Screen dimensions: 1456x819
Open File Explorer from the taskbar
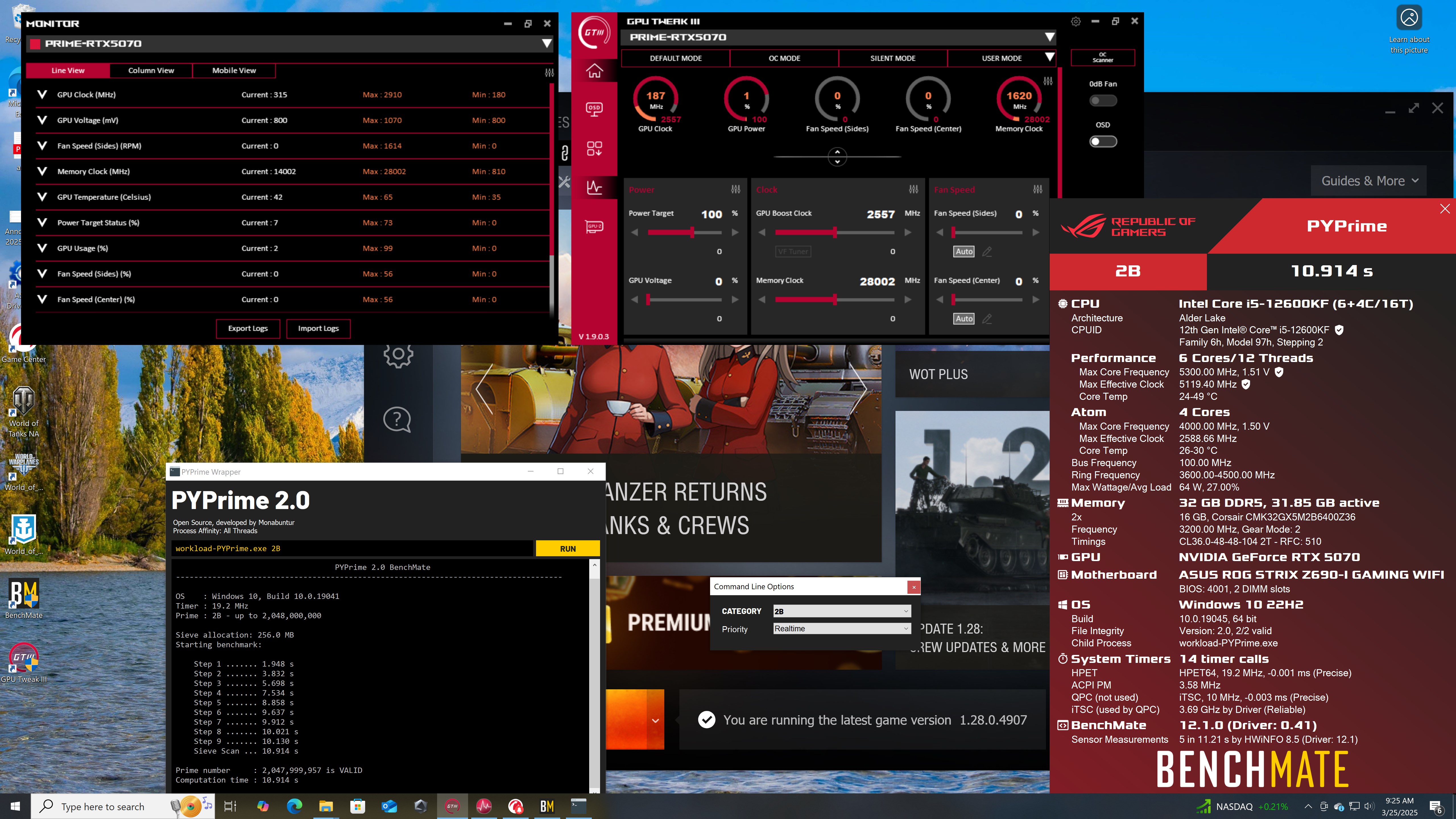click(326, 806)
